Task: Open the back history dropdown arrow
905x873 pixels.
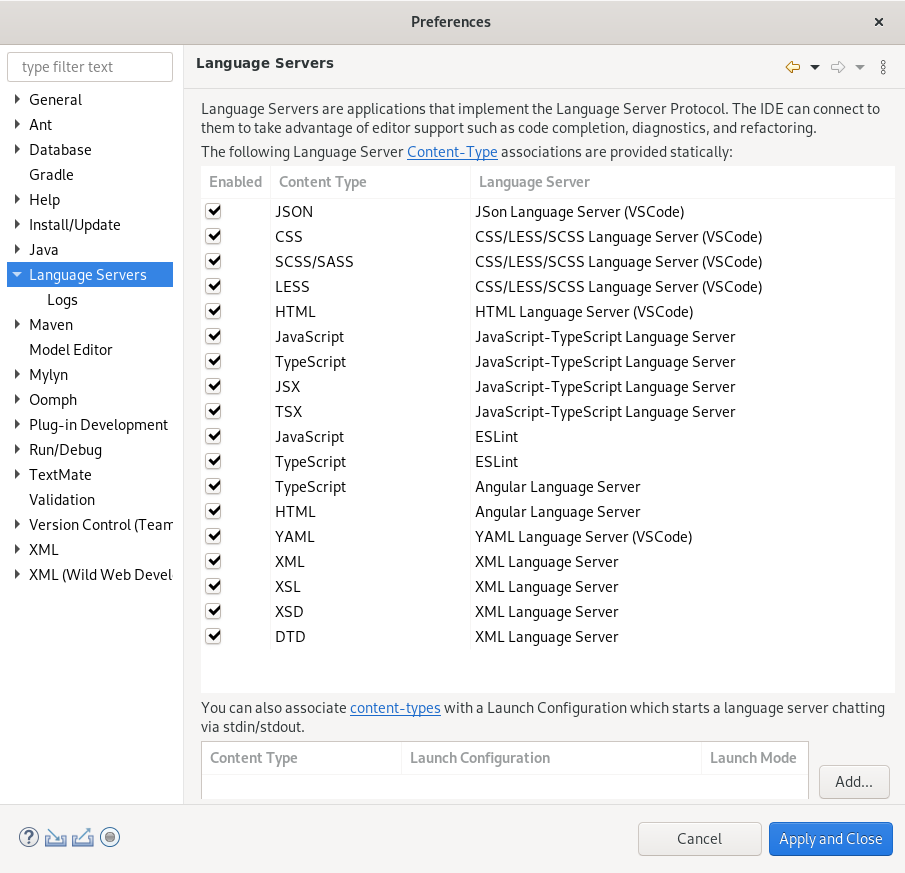Action: (x=815, y=67)
